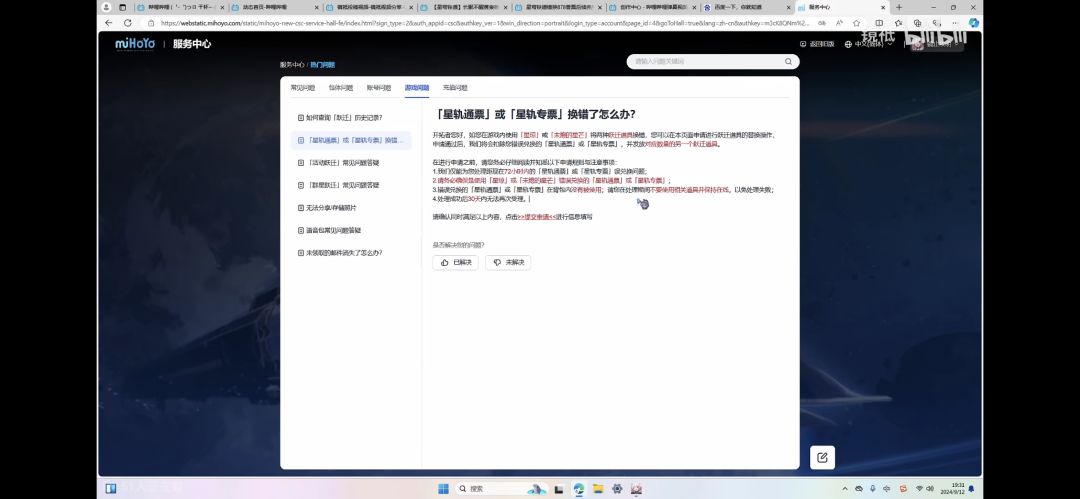Viewport: 1080px width, 499px height.
Task: Open 「活动跃迁」常见问题答疑 article
Action: click(342, 163)
